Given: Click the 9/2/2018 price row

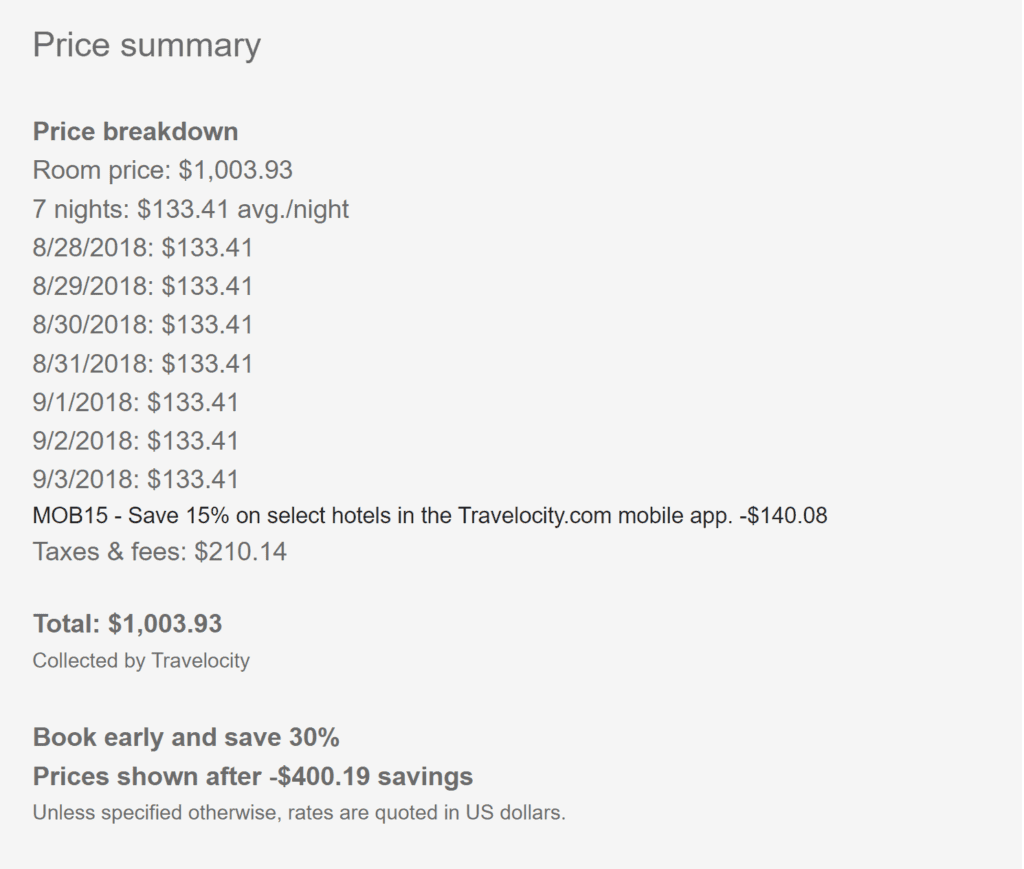Looking at the screenshot, I should [x=136, y=441].
